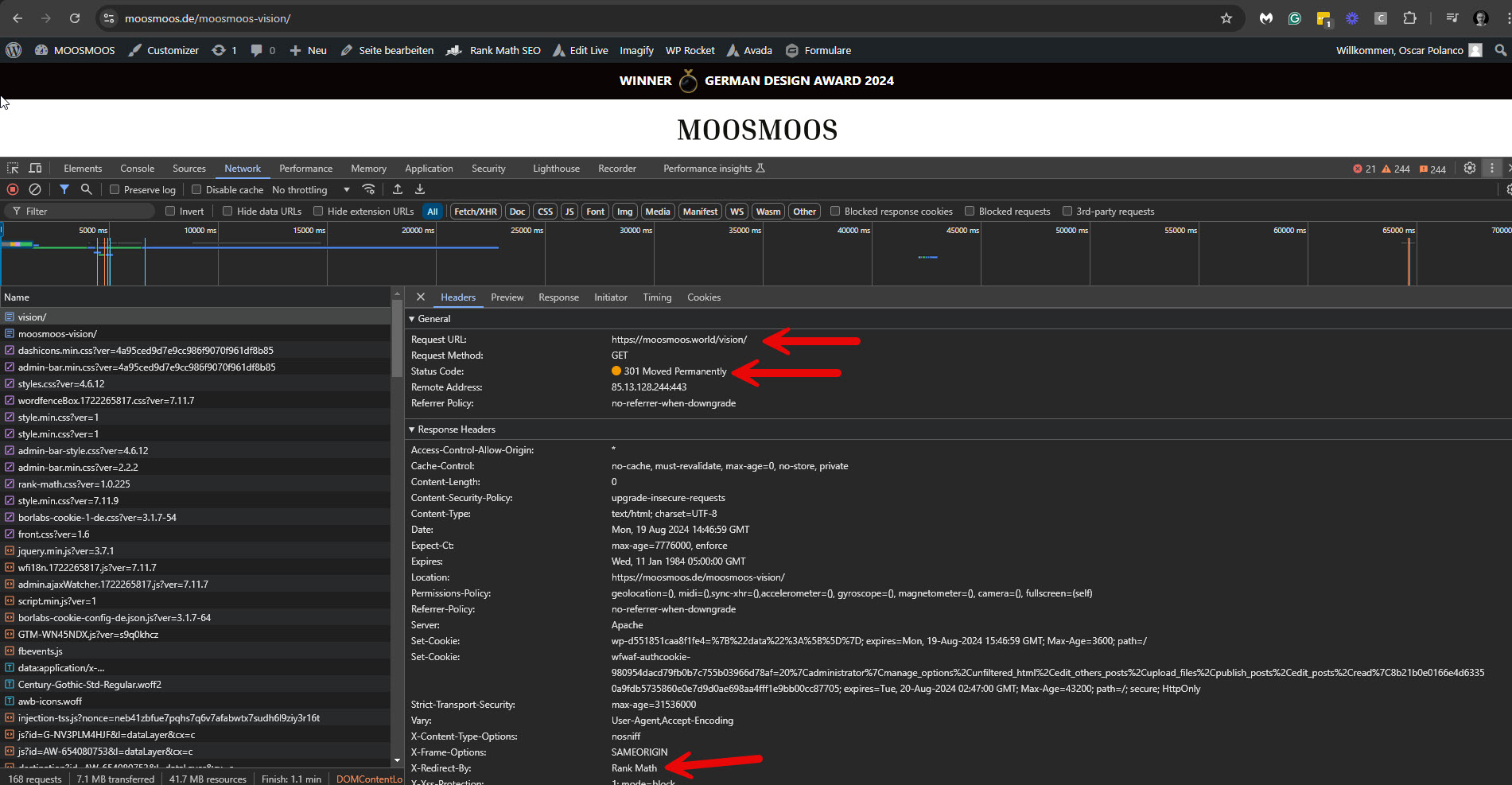The width and height of the screenshot is (1512, 785).
Task: Toggle device toolbar icon in DevTools
Action: coord(35,169)
